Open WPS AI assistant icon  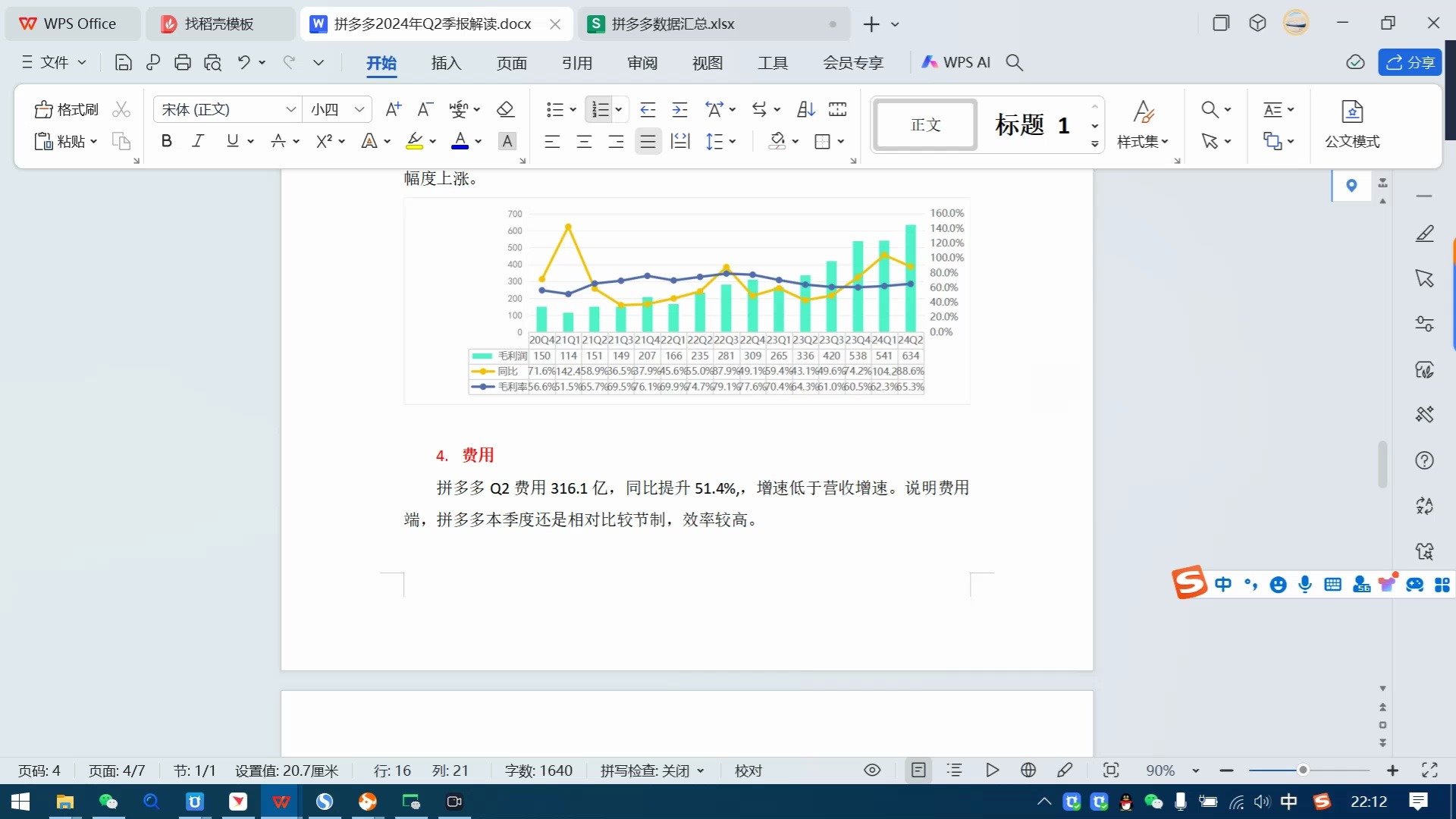[x=955, y=62]
